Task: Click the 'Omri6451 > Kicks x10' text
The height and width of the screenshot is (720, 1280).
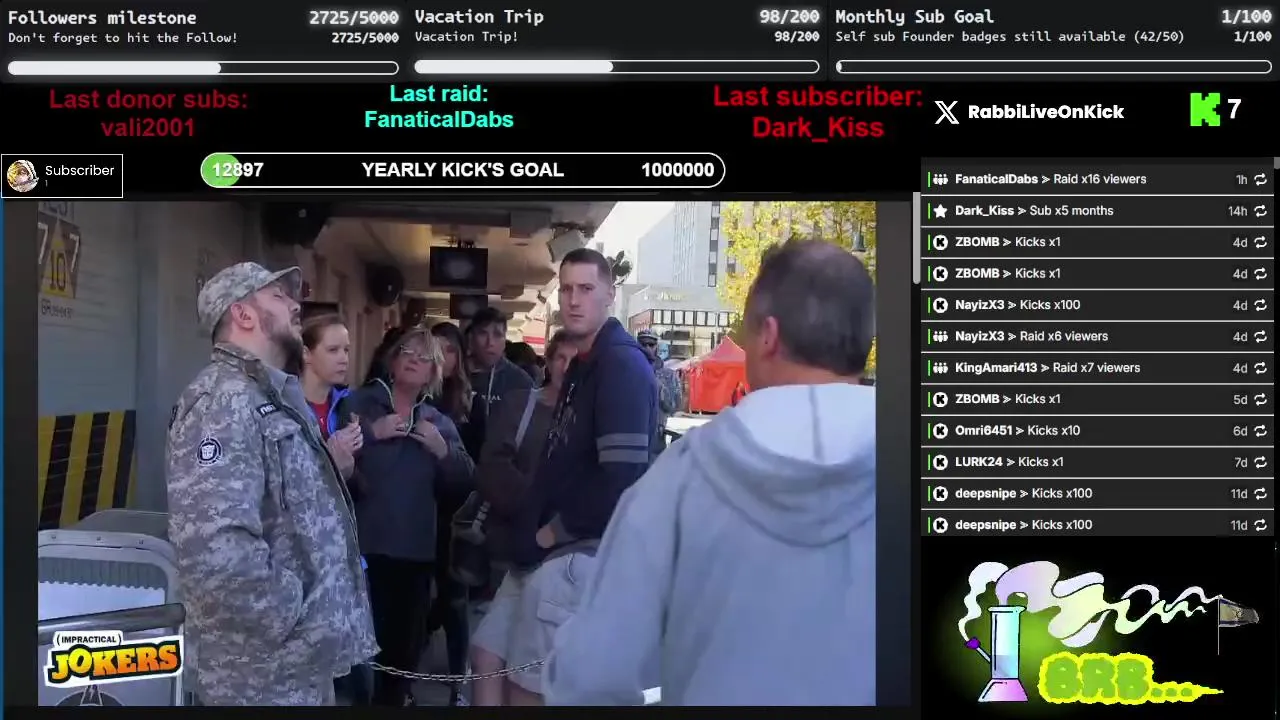Action: coord(1017,431)
